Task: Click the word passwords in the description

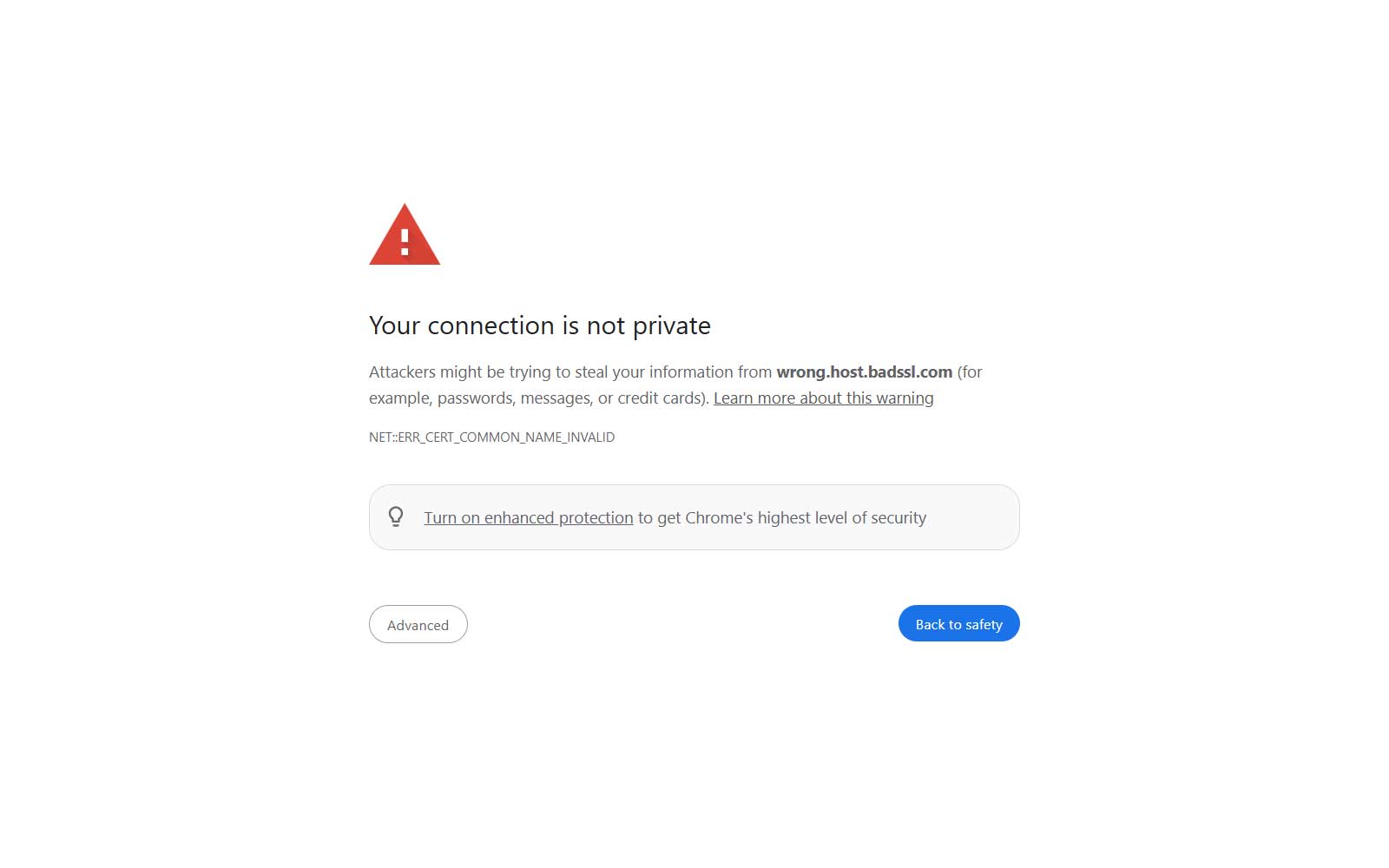Action: (x=477, y=398)
